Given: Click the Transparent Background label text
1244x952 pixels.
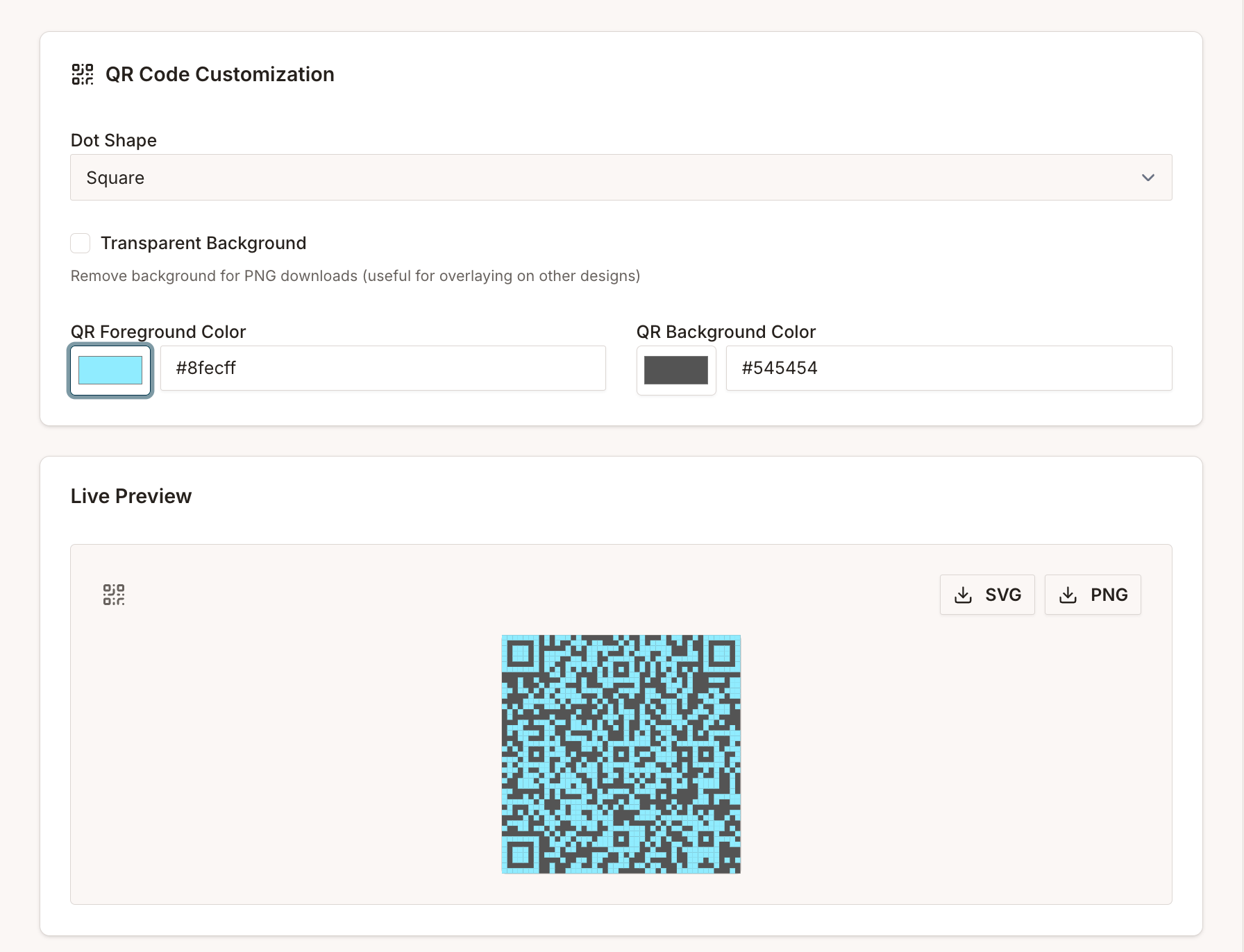Looking at the screenshot, I should coord(203,243).
